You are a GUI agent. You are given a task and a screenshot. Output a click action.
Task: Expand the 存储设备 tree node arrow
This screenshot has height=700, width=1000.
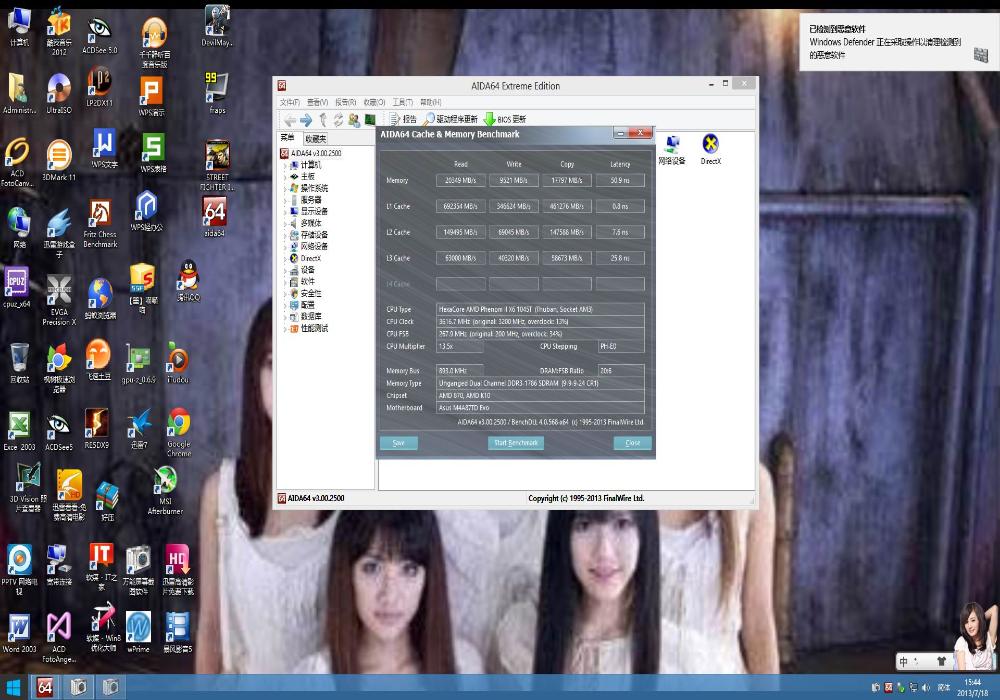pos(285,235)
